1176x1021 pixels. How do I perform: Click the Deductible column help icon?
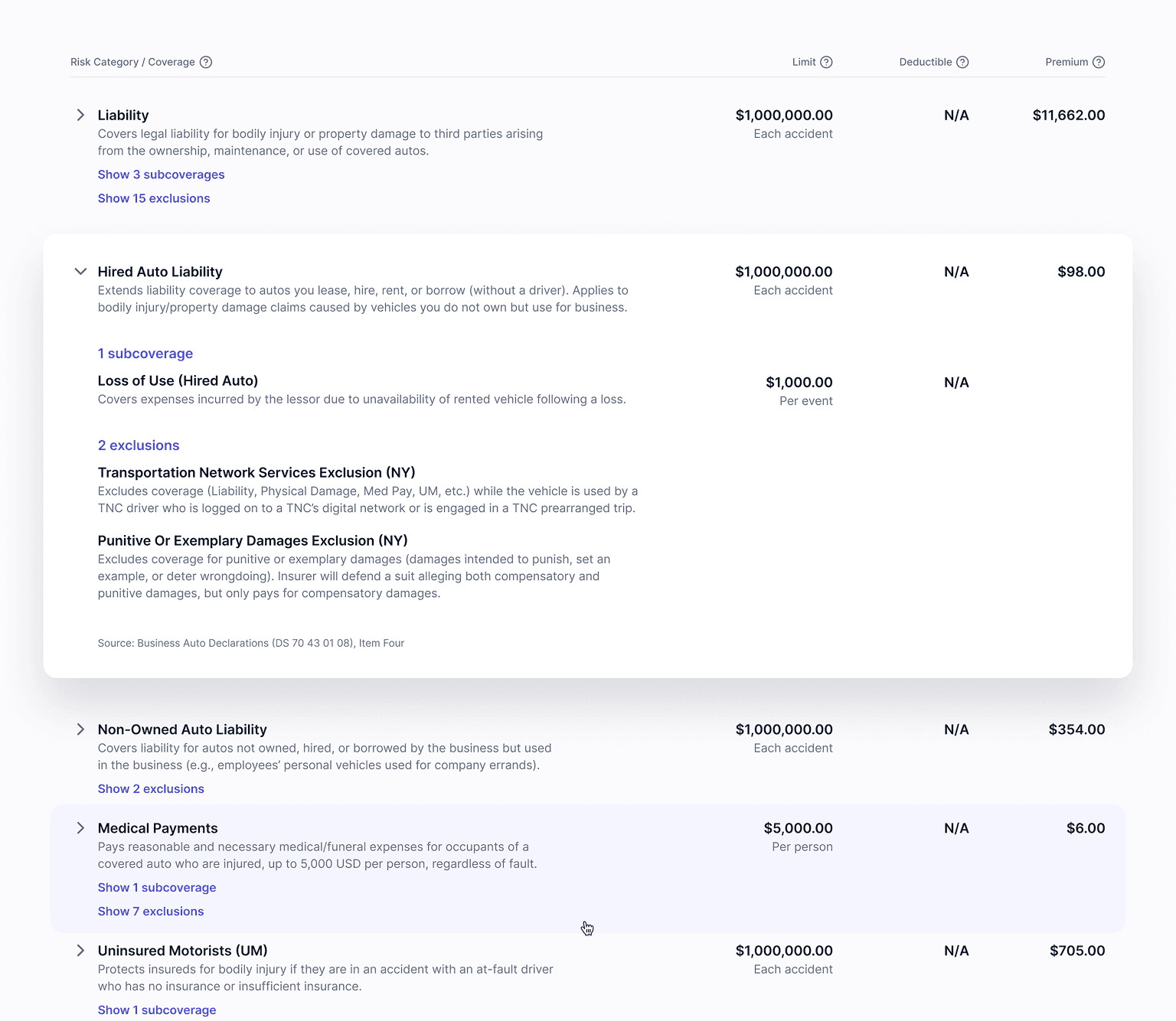[x=962, y=62]
